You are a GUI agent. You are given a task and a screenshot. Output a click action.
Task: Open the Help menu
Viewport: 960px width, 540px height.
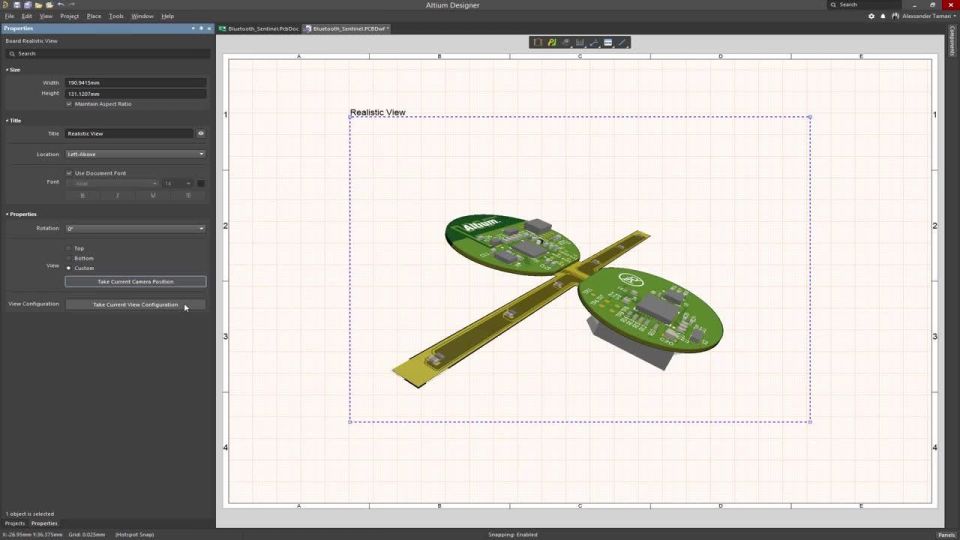coord(167,17)
